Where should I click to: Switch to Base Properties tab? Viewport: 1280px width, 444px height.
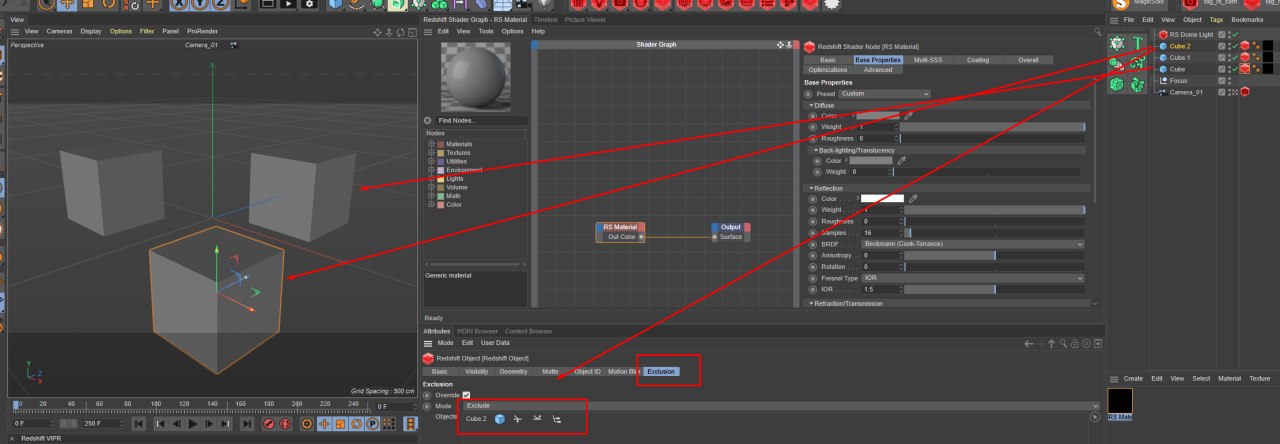coord(878,60)
